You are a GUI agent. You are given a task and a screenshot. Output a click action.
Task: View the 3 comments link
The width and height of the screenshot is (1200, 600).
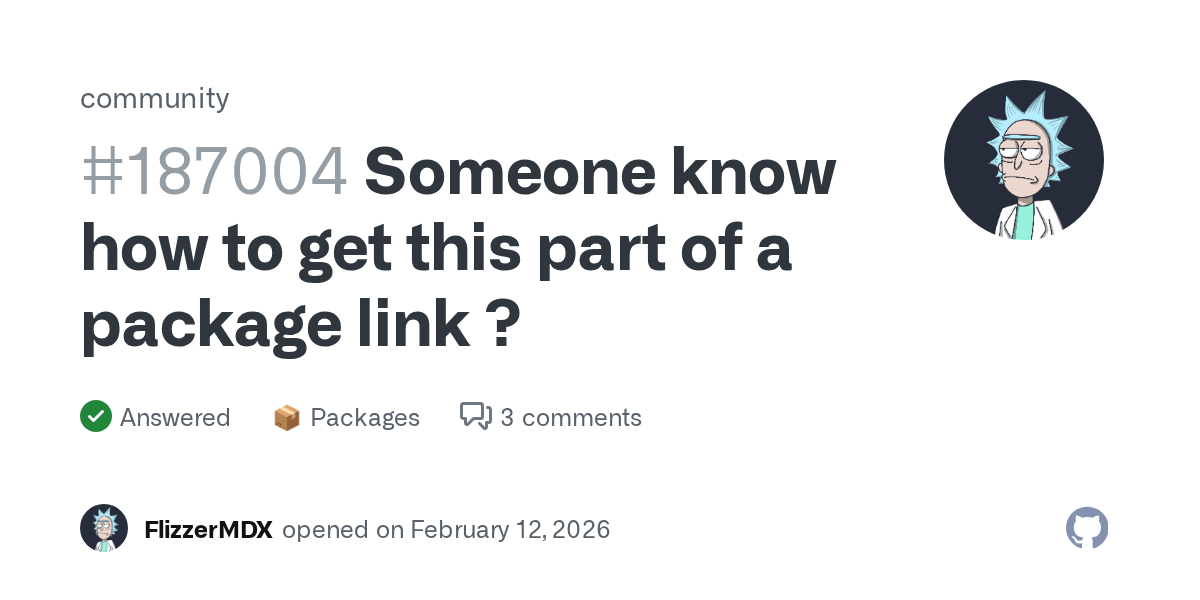[x=570, y=417]
